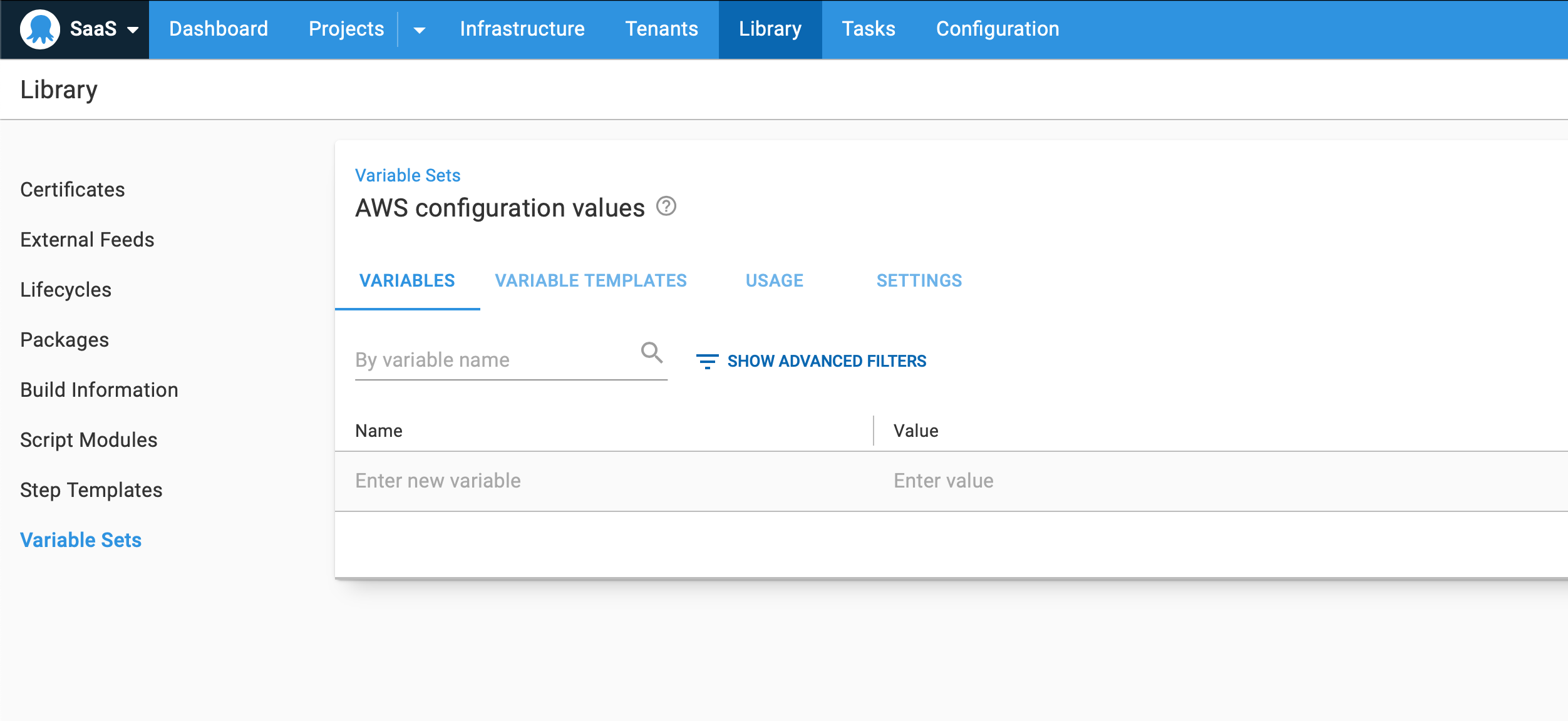Open the Certificates library page
The image size is (1568, 721).
click(72, 189)
